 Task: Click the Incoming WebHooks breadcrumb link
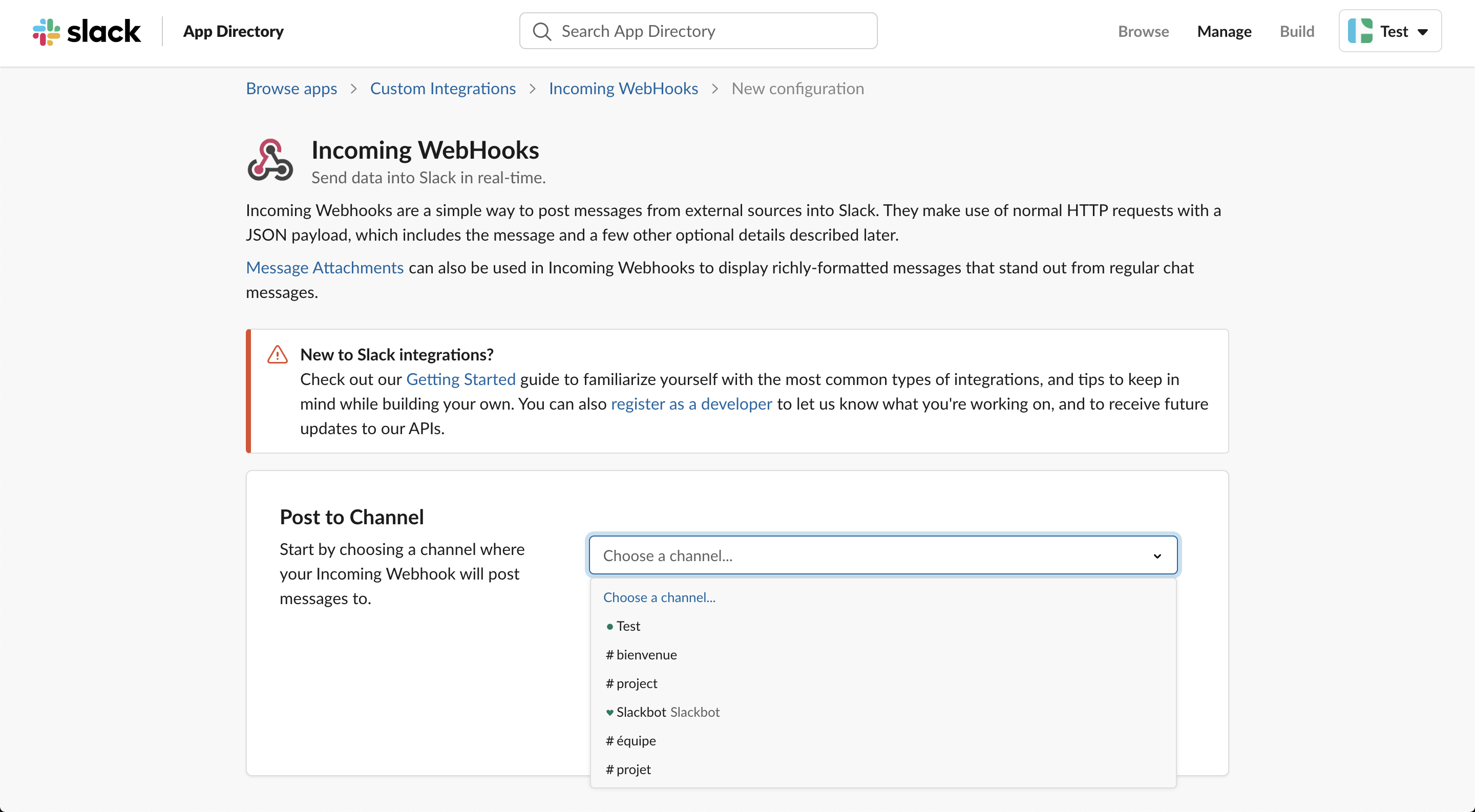pyautogui.click(x=623, y=89)
